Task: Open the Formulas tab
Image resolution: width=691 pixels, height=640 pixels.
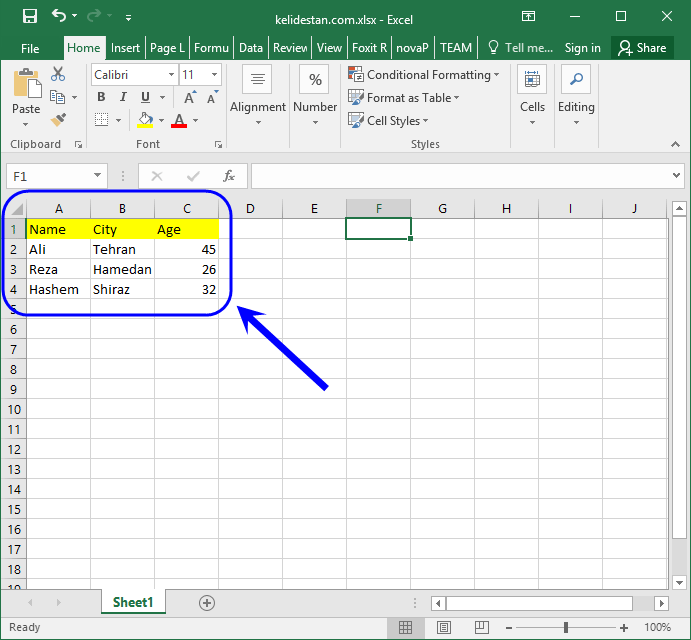Action: [211, 48]
